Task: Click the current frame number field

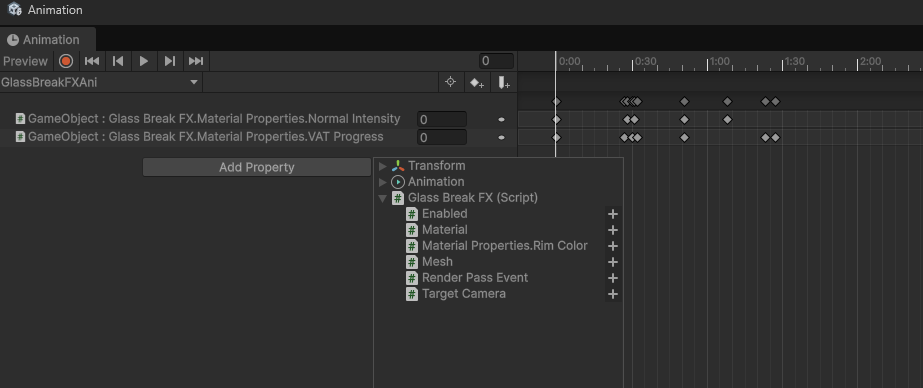Action: pos(496,61)
